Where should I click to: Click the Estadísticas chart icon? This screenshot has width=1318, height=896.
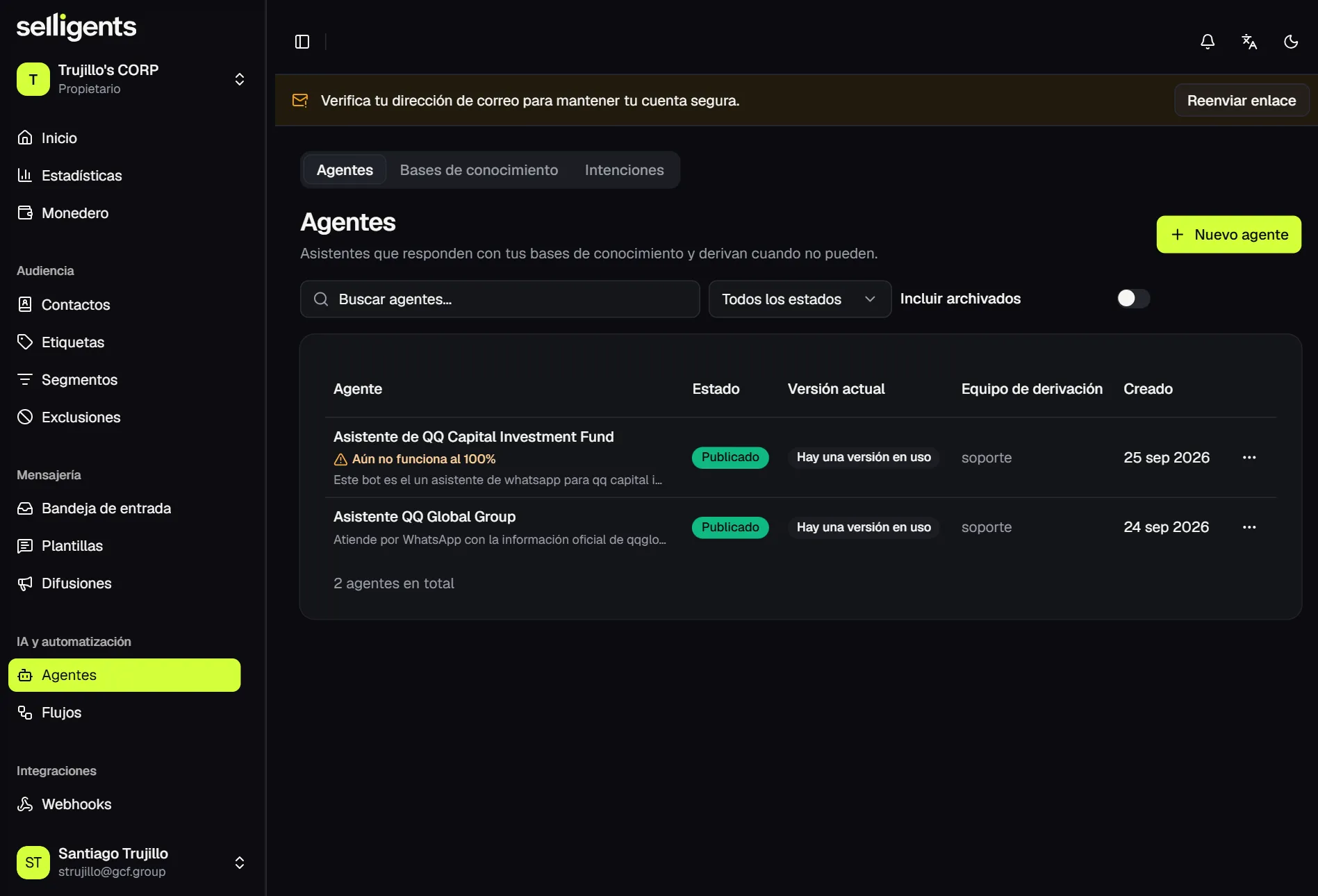coord(25,175)
